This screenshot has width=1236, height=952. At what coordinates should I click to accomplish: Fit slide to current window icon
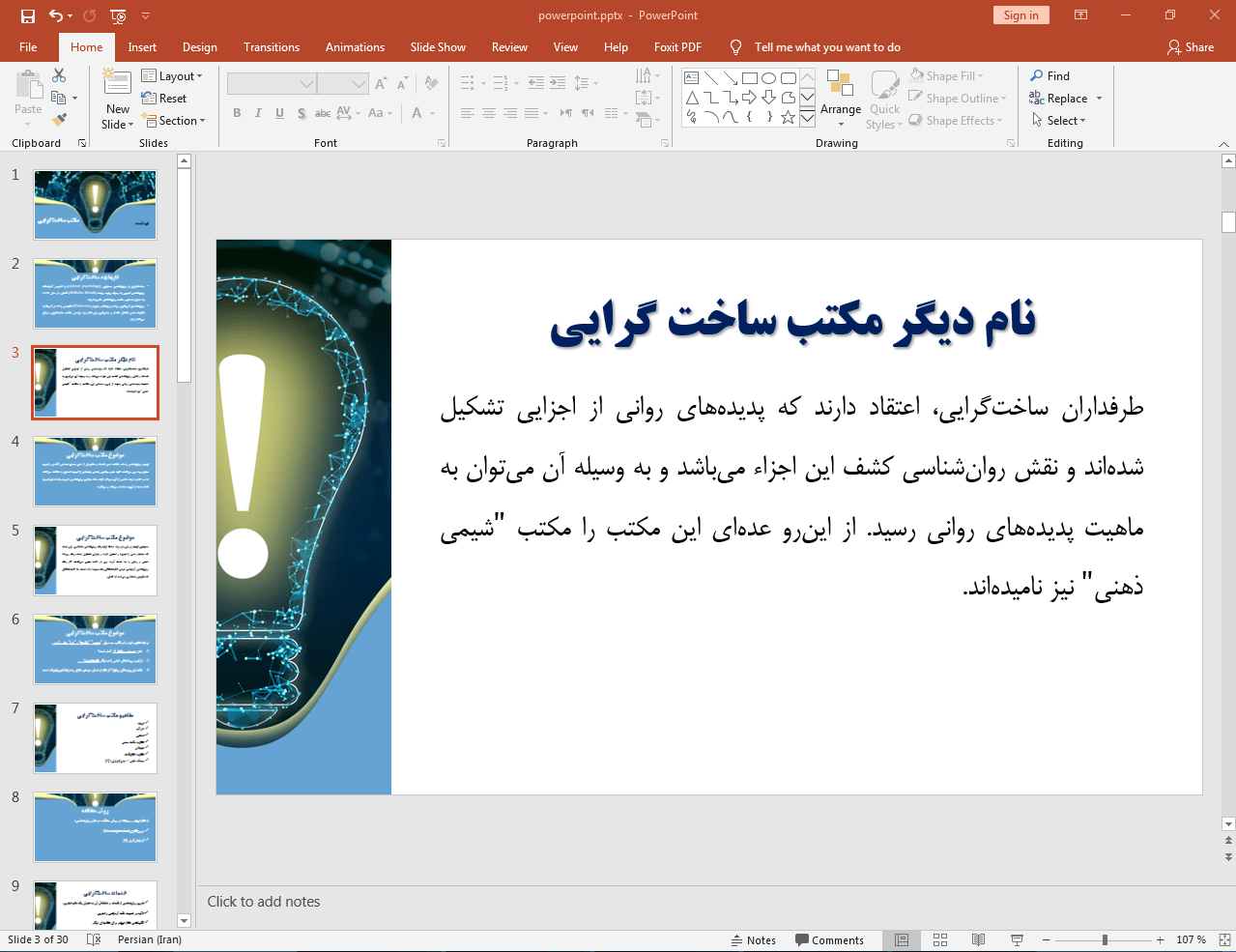(x=1224, y=939)
